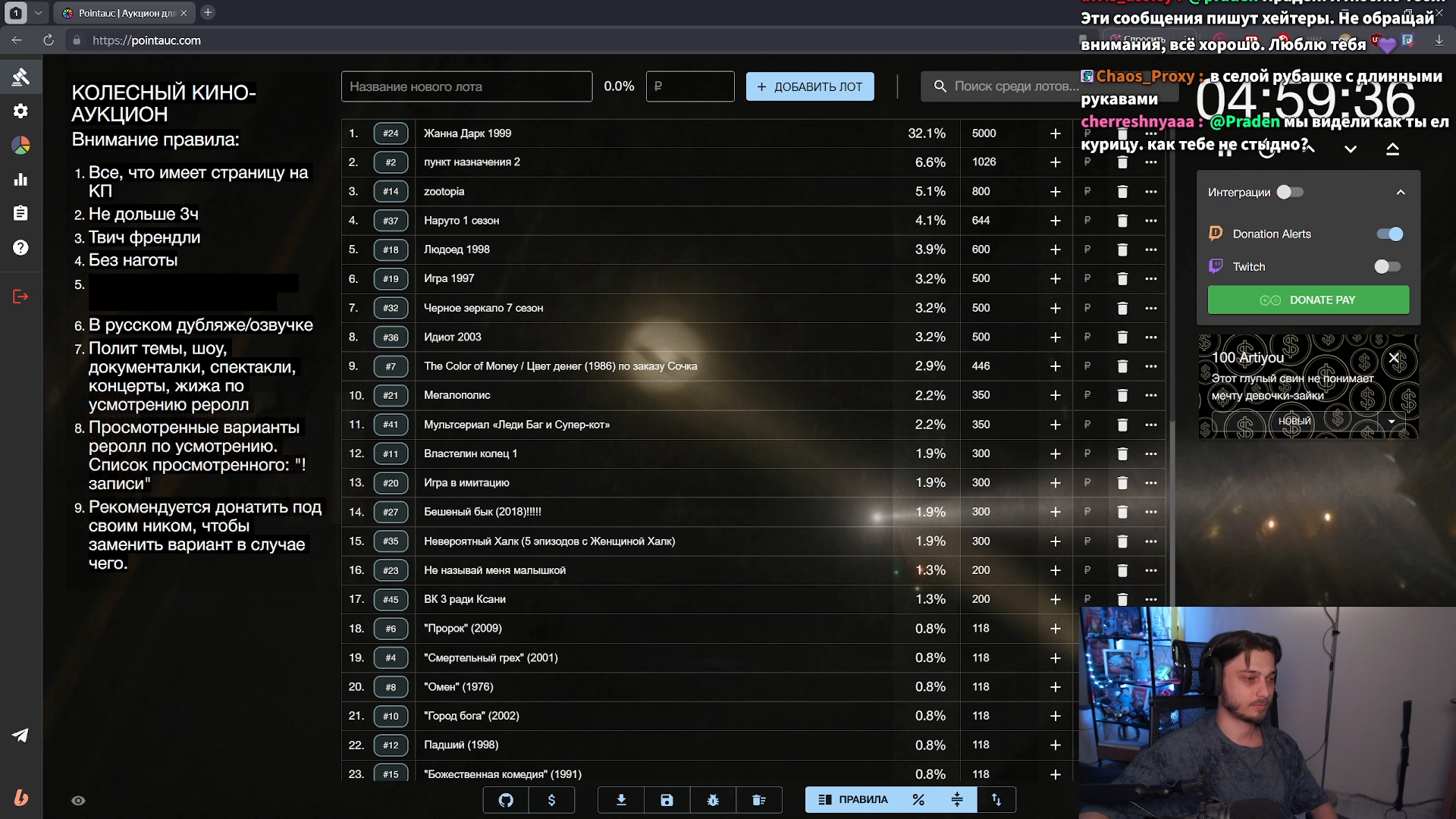Click the save floppy disk icon
This screenshot has width=1456, height=819.
[x=667, y=800]
